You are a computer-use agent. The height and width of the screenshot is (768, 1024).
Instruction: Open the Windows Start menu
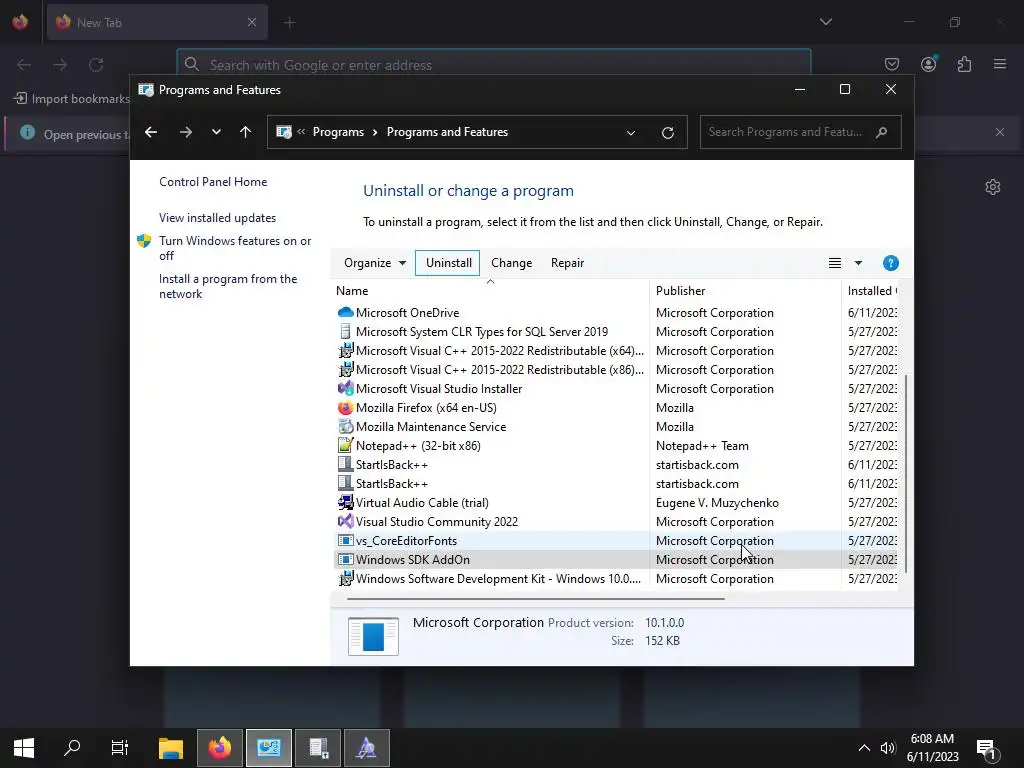click(x=24, y=748)
